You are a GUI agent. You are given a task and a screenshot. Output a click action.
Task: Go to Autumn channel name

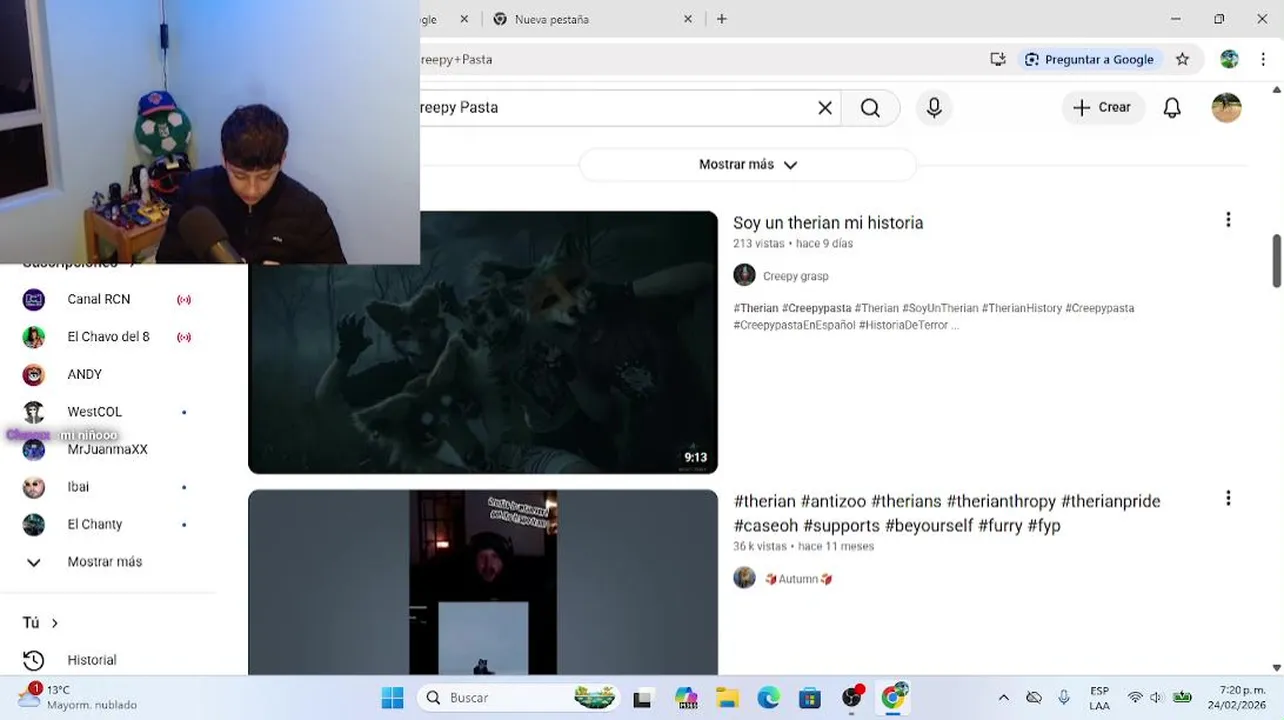799,579
